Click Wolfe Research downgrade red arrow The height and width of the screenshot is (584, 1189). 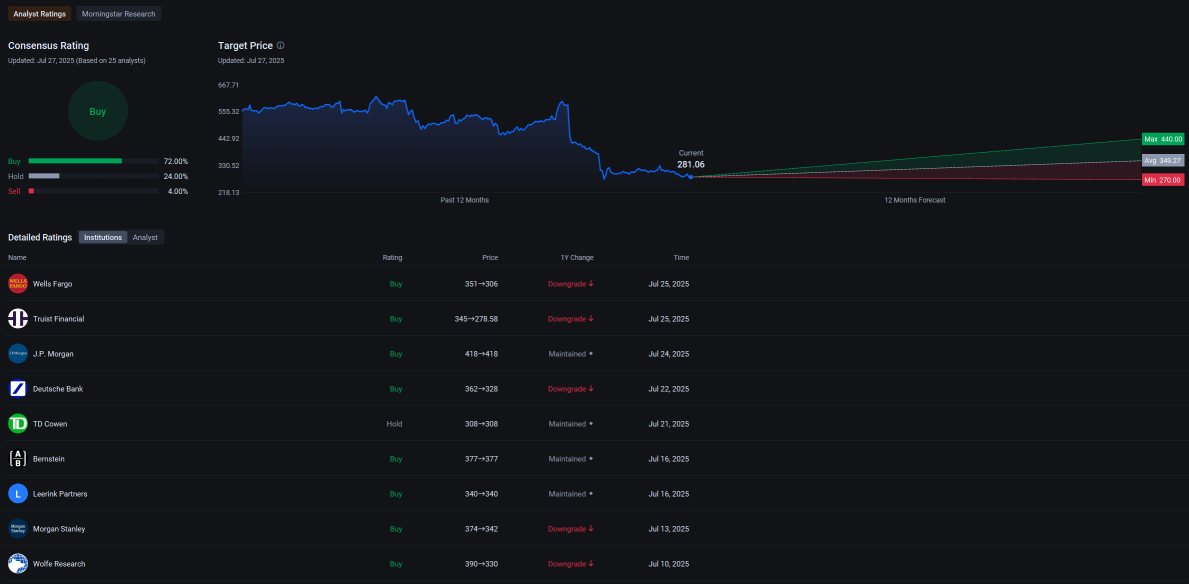[x=591, y=564]
